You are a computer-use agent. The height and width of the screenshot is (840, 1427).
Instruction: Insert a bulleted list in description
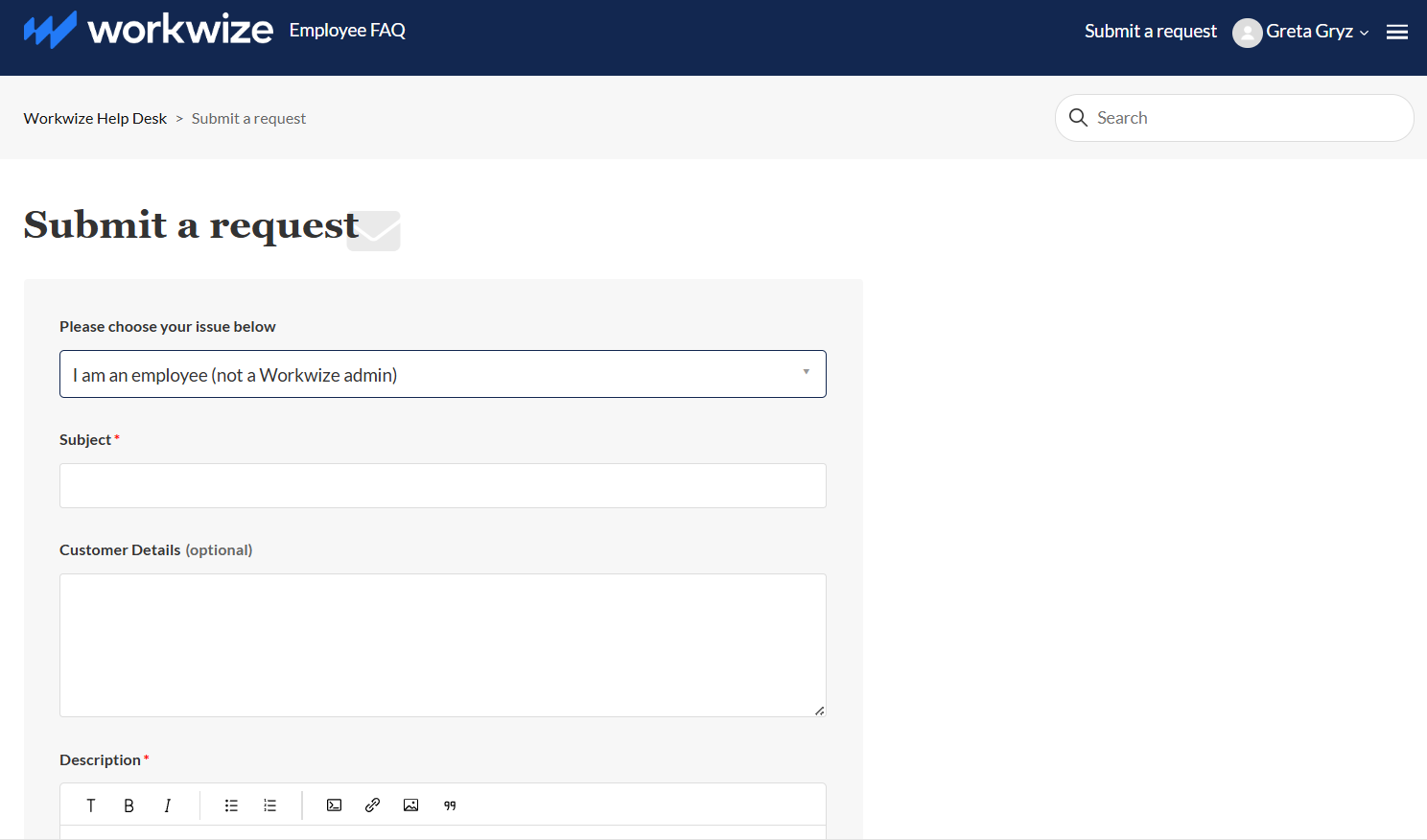coord(231,805)
